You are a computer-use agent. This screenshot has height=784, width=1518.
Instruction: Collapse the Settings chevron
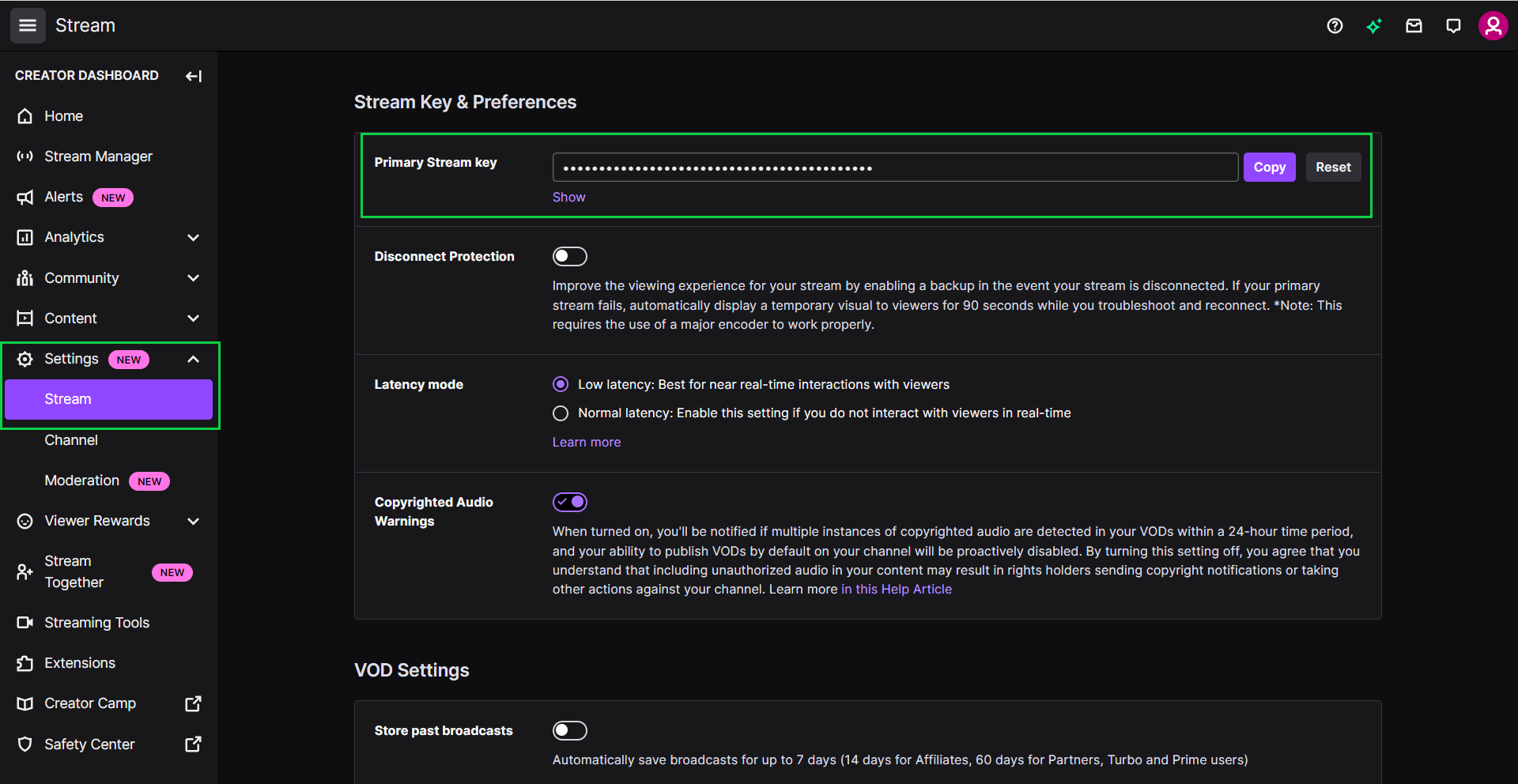coord(193,359)
